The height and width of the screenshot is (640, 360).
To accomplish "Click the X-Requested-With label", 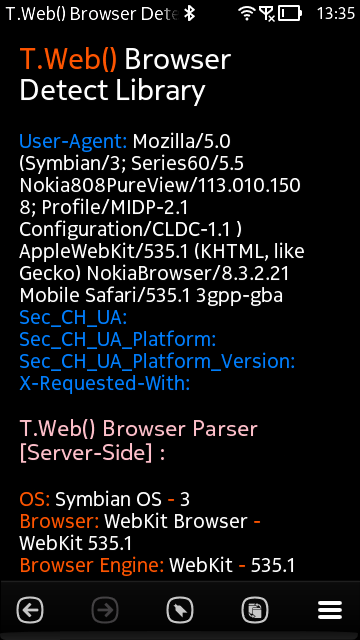I will click(x=105, y=384).
